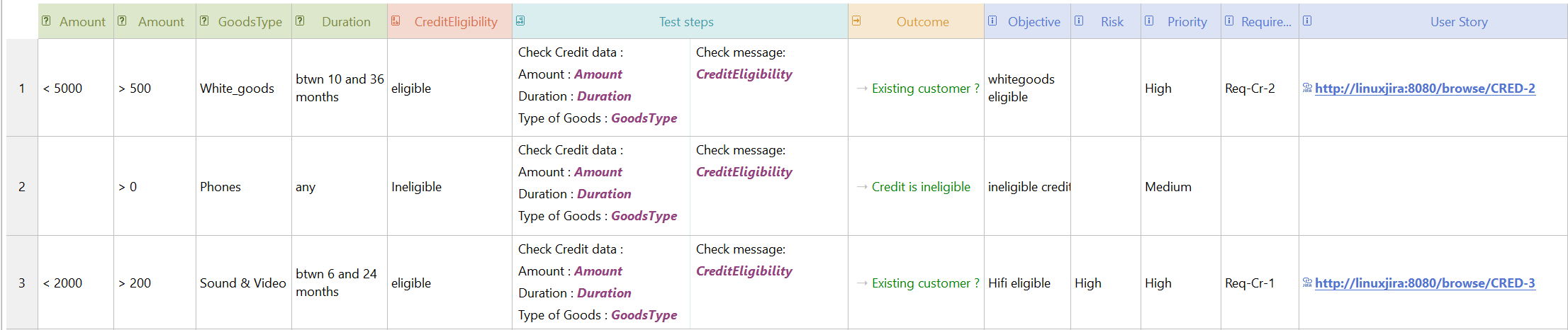Click the info icon beside Risk
1568x330 pixels.
[1079, 21]
